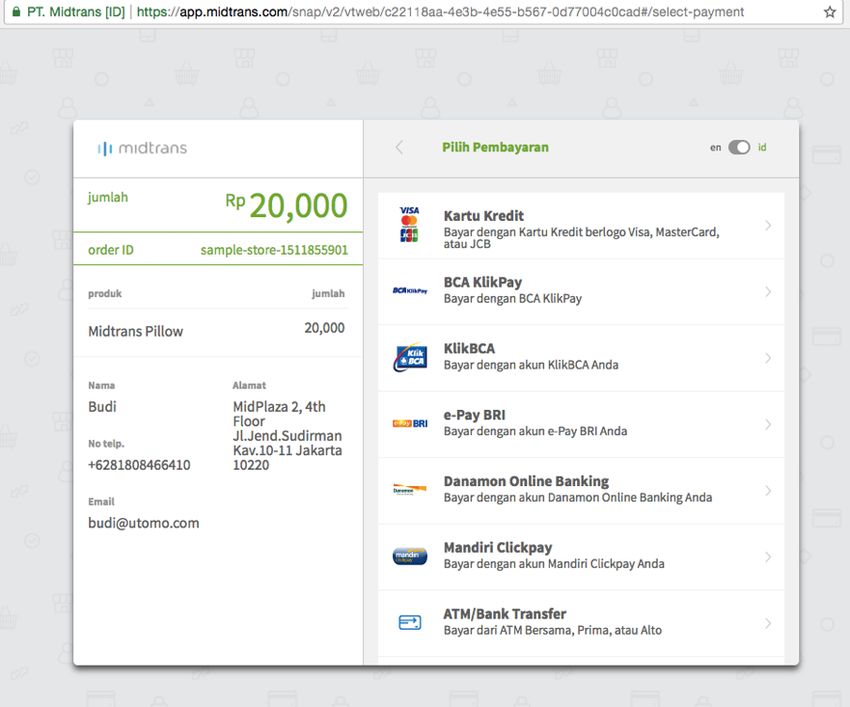Open BCA KlikPay via its chevron
The image size is (850, 707).
(x=768, y=292)
